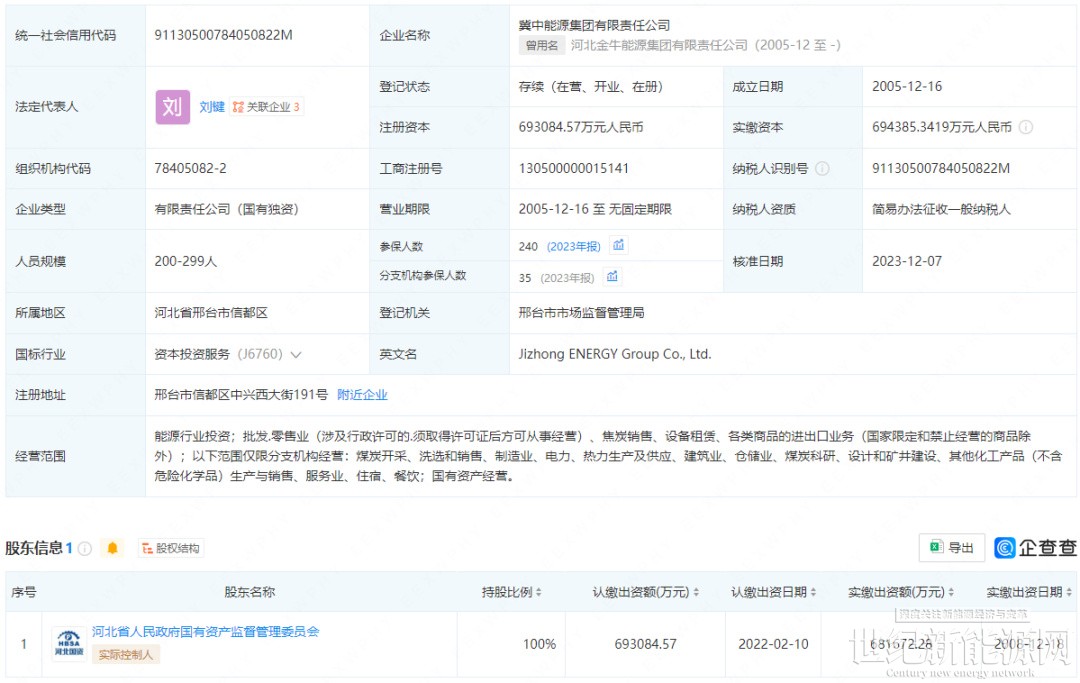Image resolution: width=1080 pixels, height=683 pixels.
Task: Sort by 认缴出资日期 column
Action: click(x=774, y=593)
